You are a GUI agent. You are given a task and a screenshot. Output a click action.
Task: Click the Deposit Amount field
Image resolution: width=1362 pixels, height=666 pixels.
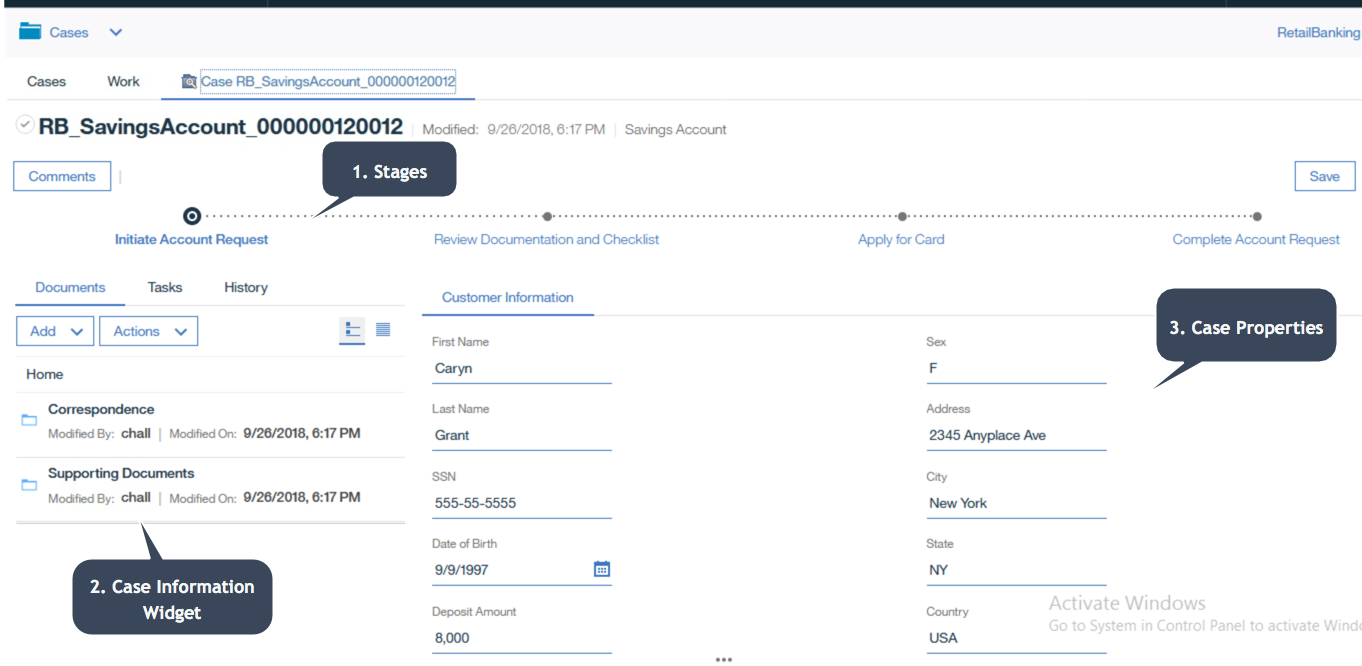point(521,638)
